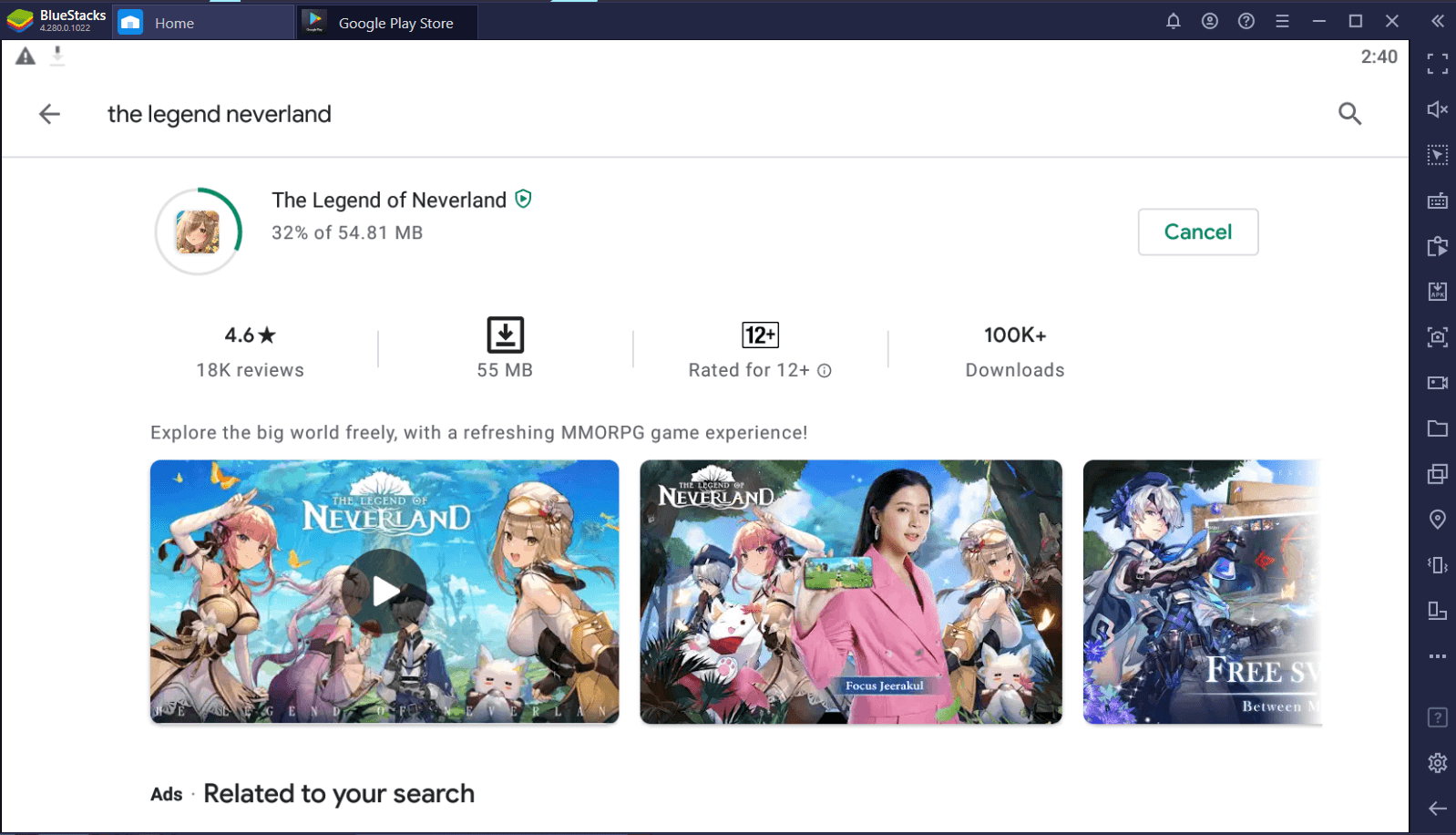The height and width of the screenshot is (835, 1456).
Task: Click the BlueStacks logo
Action: point(20,21)
